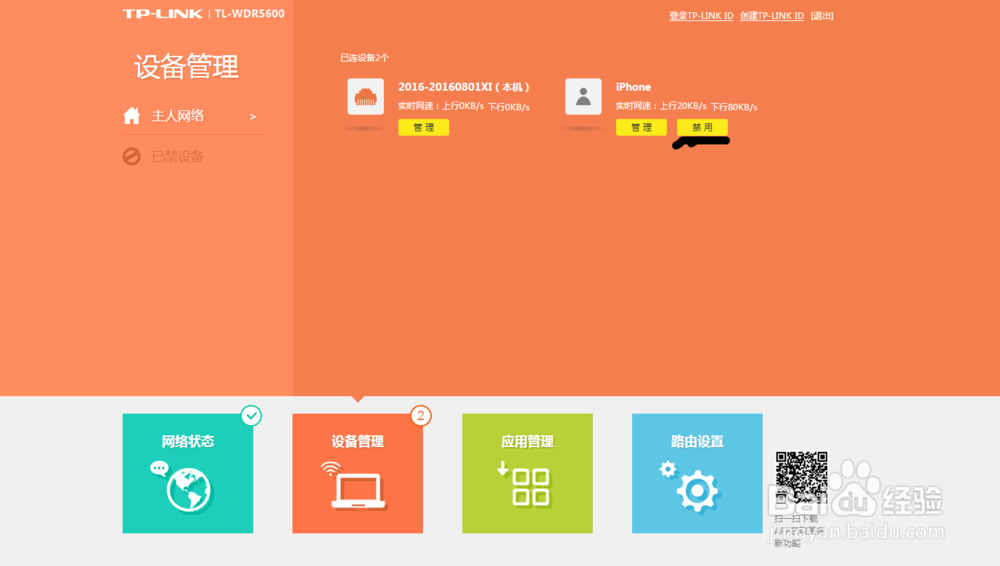Open the 创建TP-LINK ID link
This screenshot has height=566, width=1000.
[772, 16]
